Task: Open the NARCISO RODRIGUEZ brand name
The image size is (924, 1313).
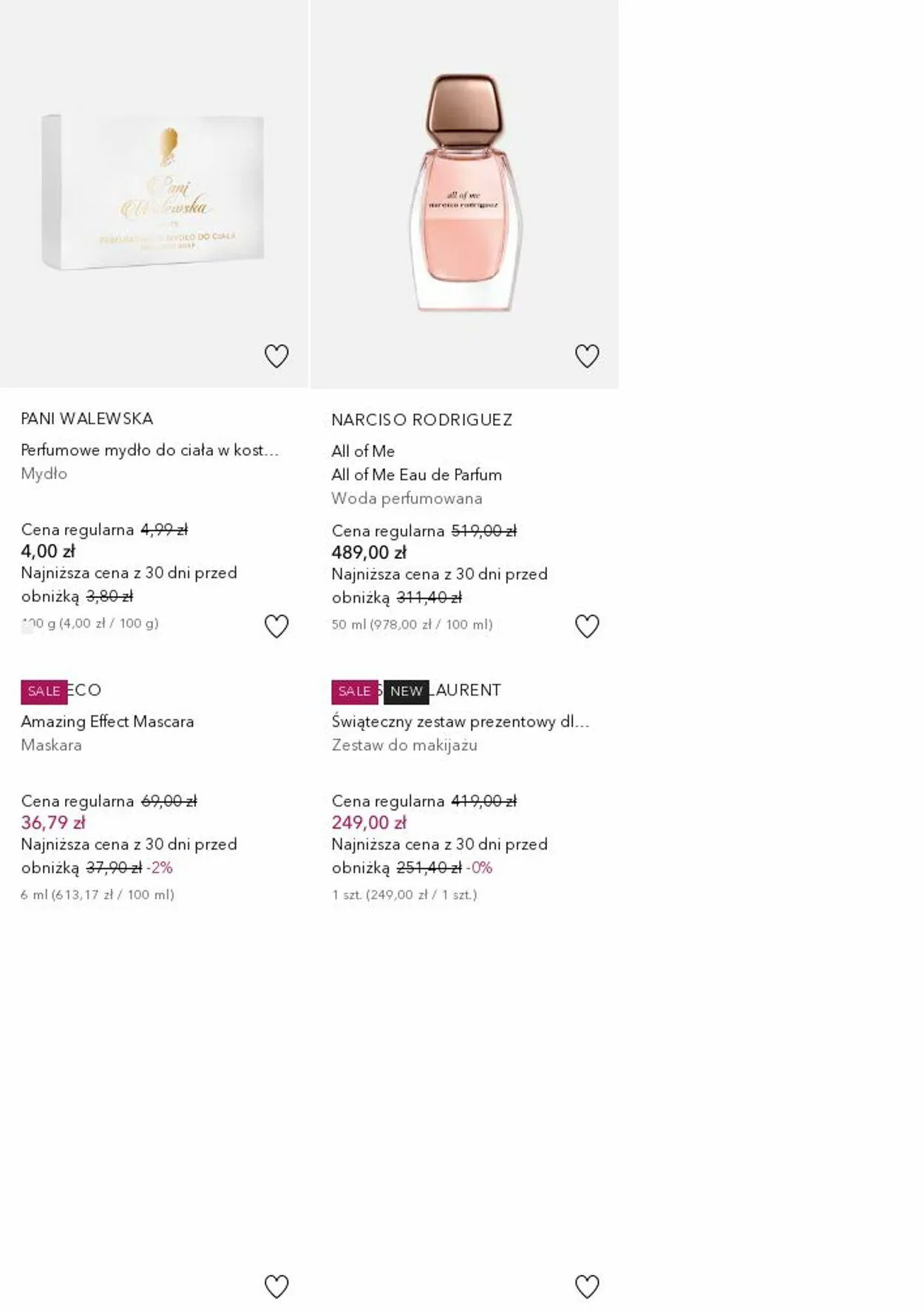Action: [421, 420]
